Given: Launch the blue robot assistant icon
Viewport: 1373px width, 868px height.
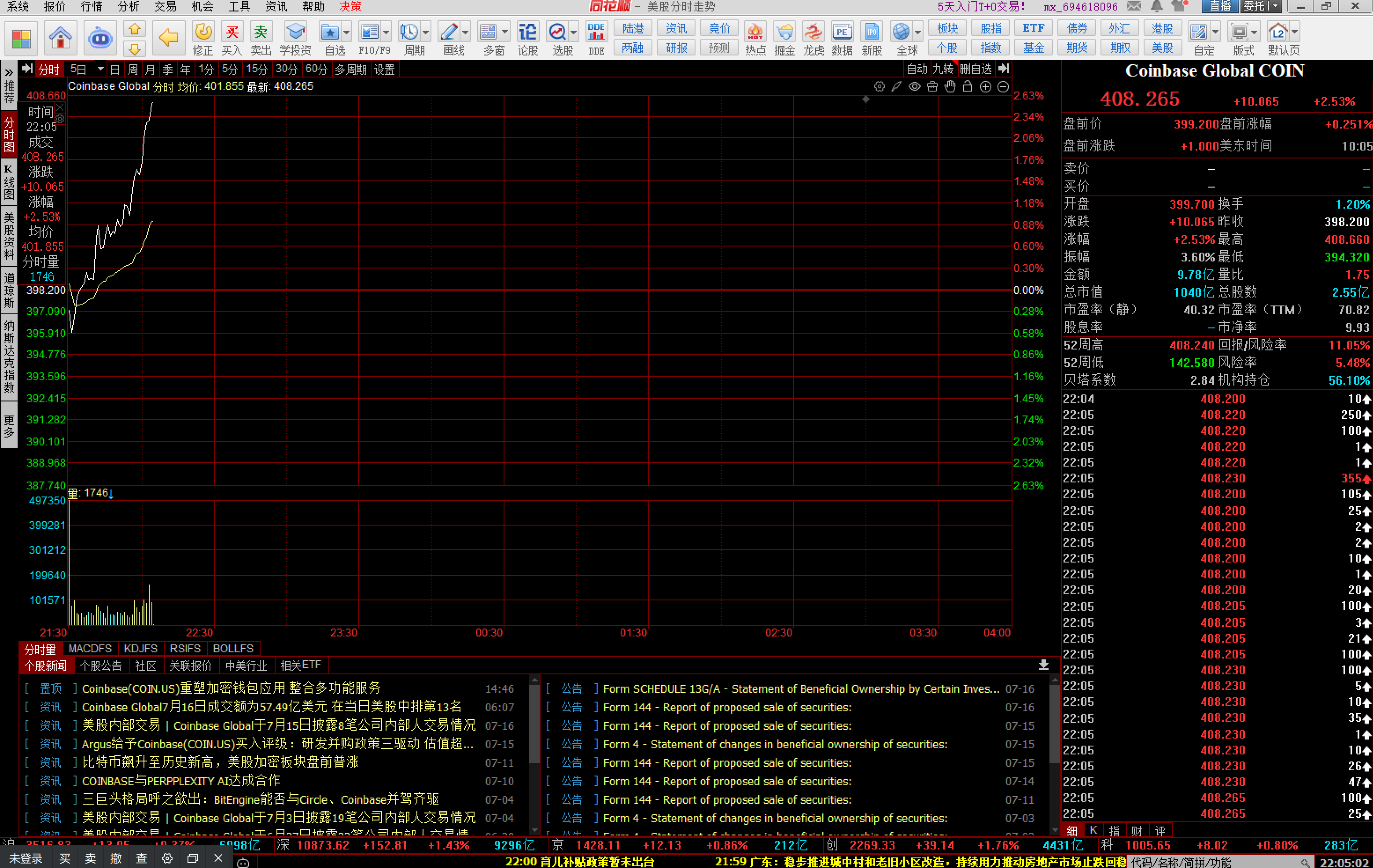Looking at the screenshot, I should point(100,38).
